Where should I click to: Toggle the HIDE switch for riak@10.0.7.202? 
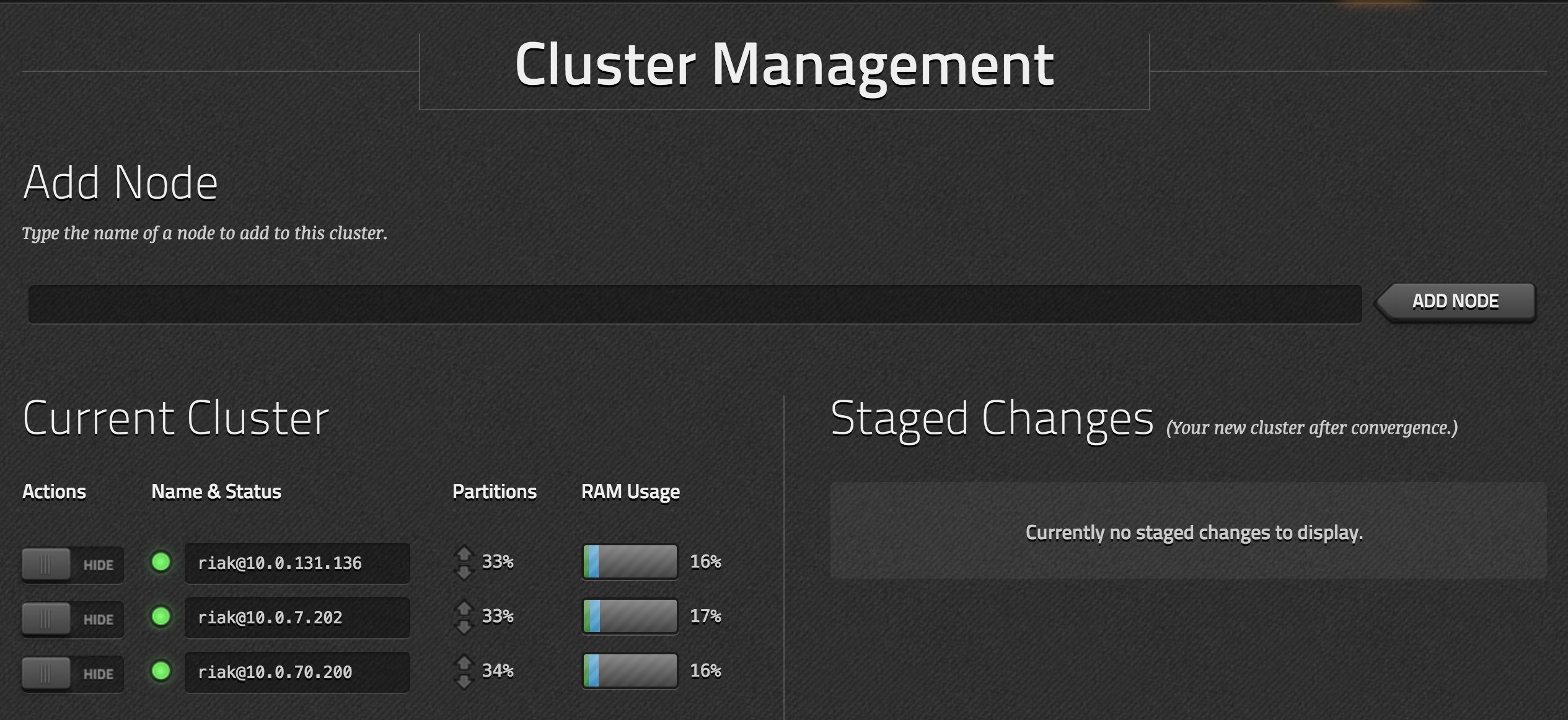pos(72,619)
